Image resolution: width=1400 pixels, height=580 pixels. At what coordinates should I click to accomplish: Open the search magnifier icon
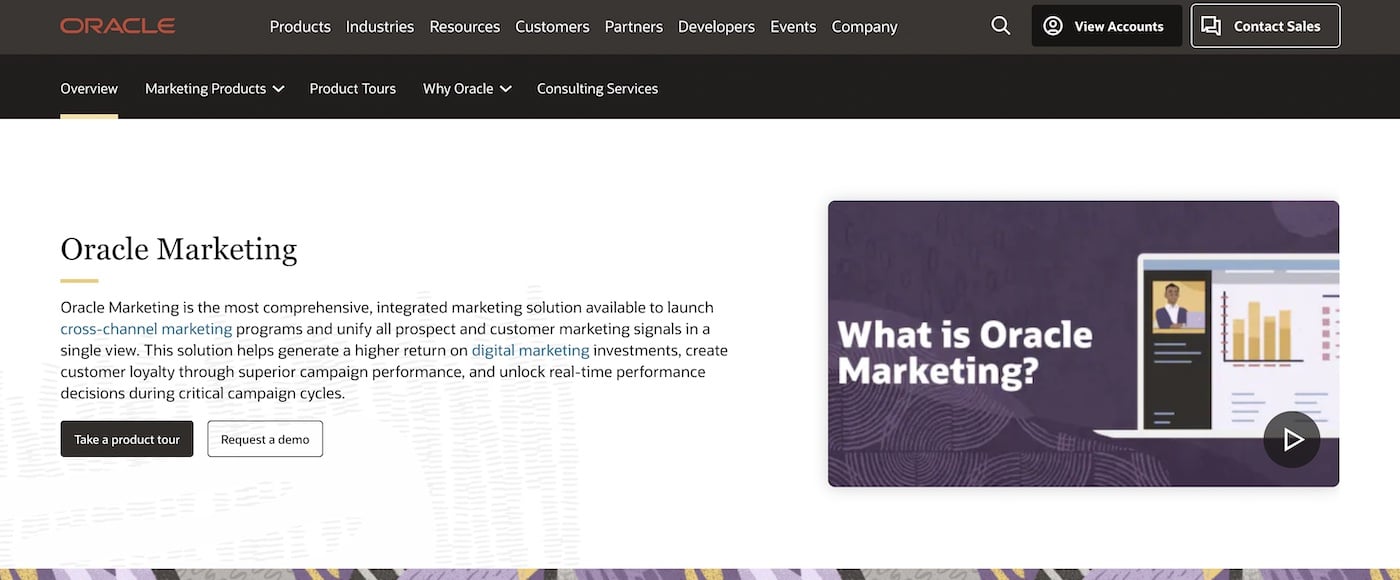1000,26
